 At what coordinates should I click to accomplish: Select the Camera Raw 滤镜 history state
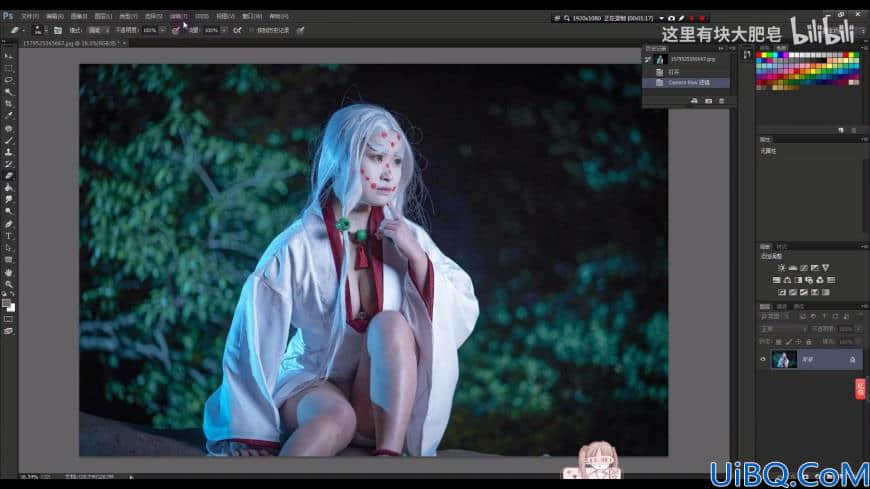[686, 83]
